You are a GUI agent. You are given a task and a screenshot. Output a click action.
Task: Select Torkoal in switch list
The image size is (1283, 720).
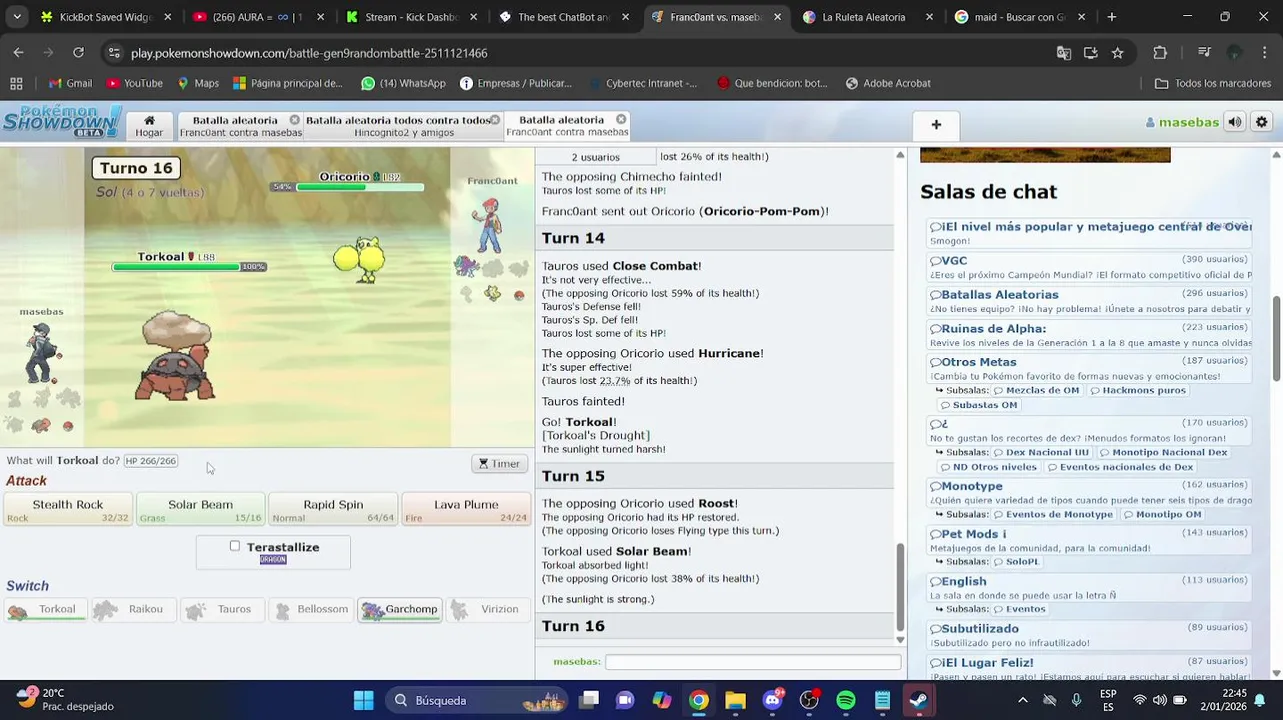[45, 609]
